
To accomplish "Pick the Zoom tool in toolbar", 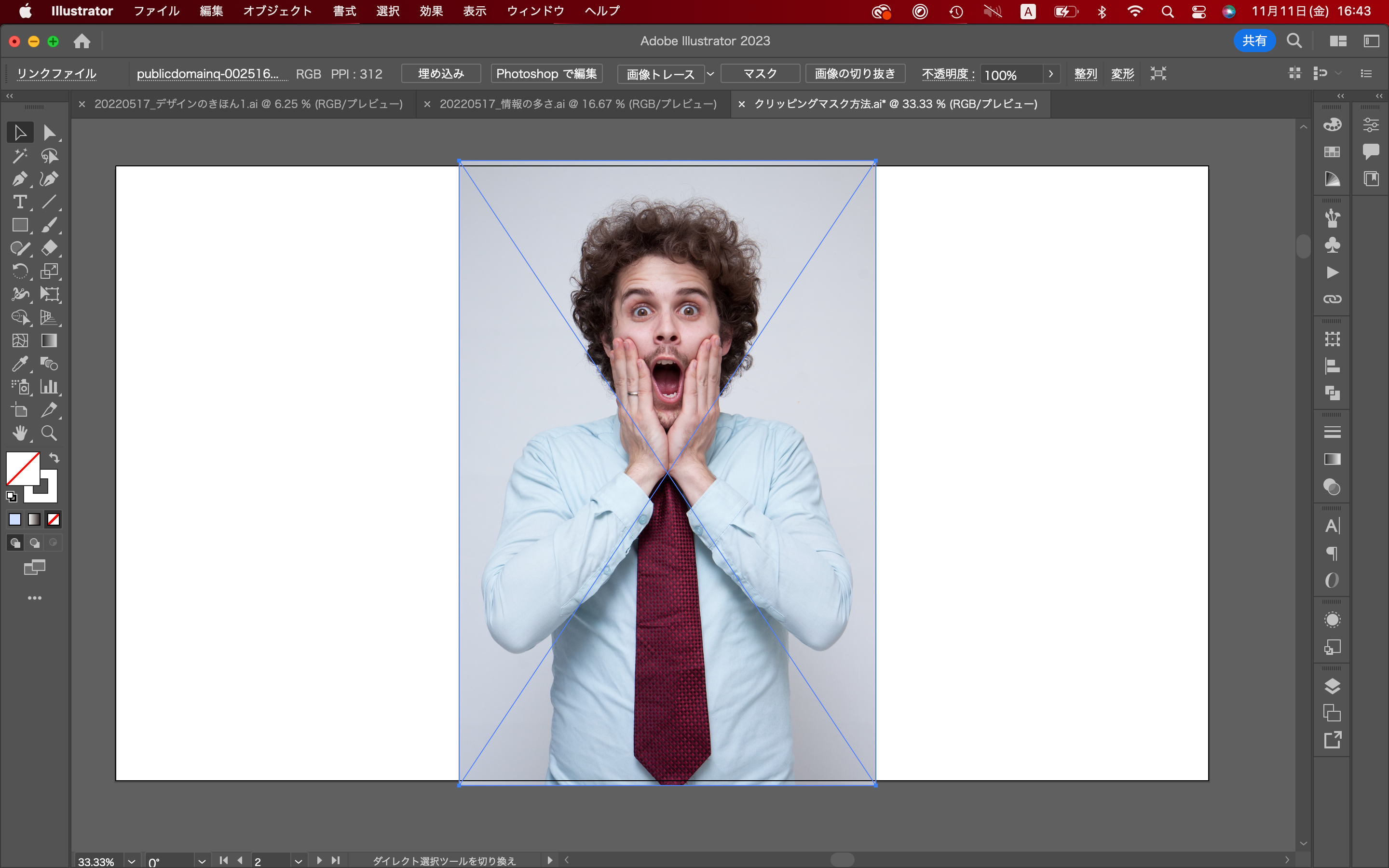I will 49,433.
